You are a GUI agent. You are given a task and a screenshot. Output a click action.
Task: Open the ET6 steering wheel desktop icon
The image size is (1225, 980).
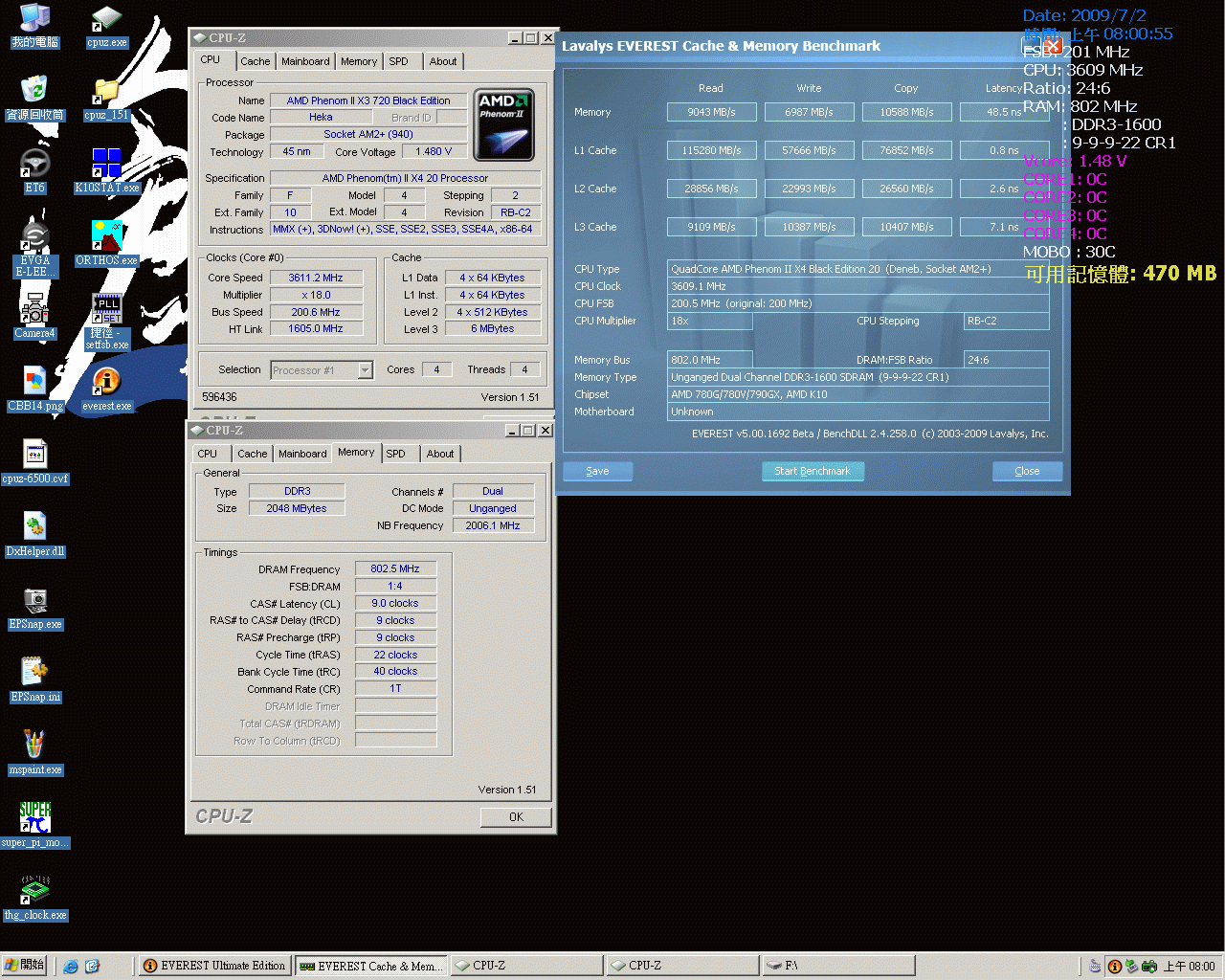(35, 171)
